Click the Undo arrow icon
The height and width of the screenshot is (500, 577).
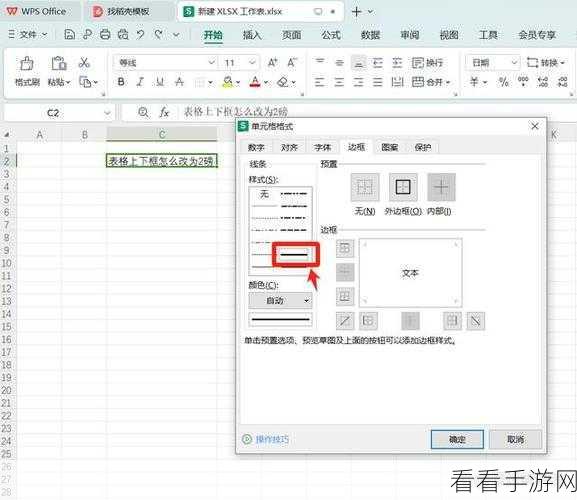(x=140, y=35)
